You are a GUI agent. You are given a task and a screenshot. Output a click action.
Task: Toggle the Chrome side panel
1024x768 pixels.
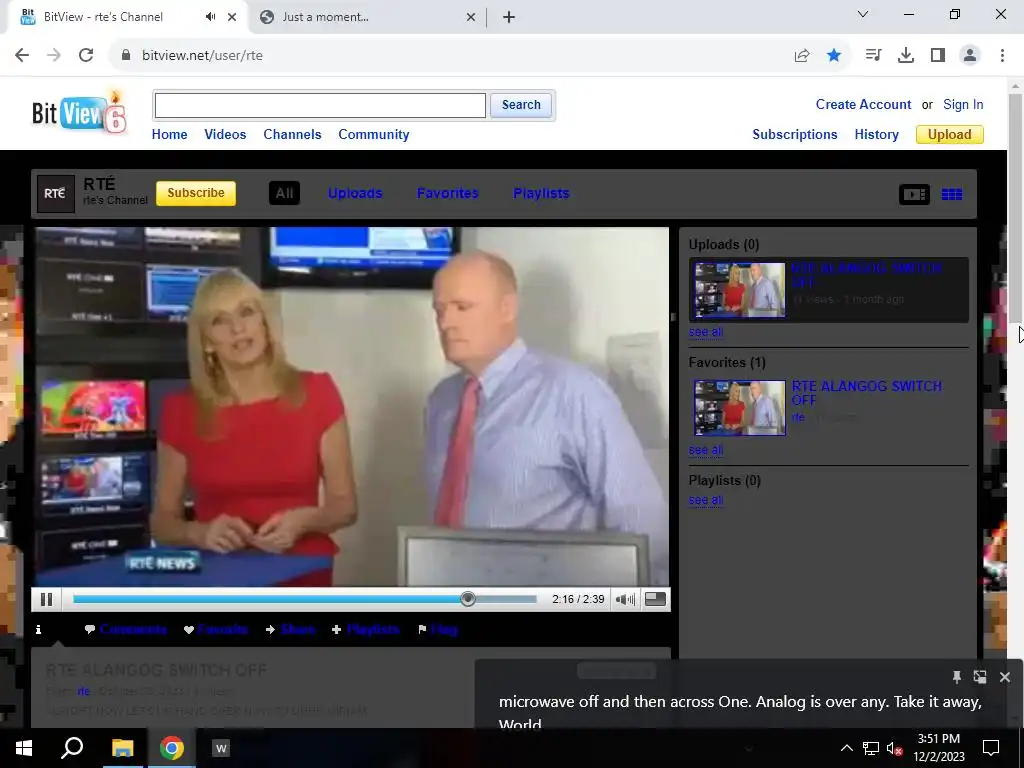click(938, 56)
